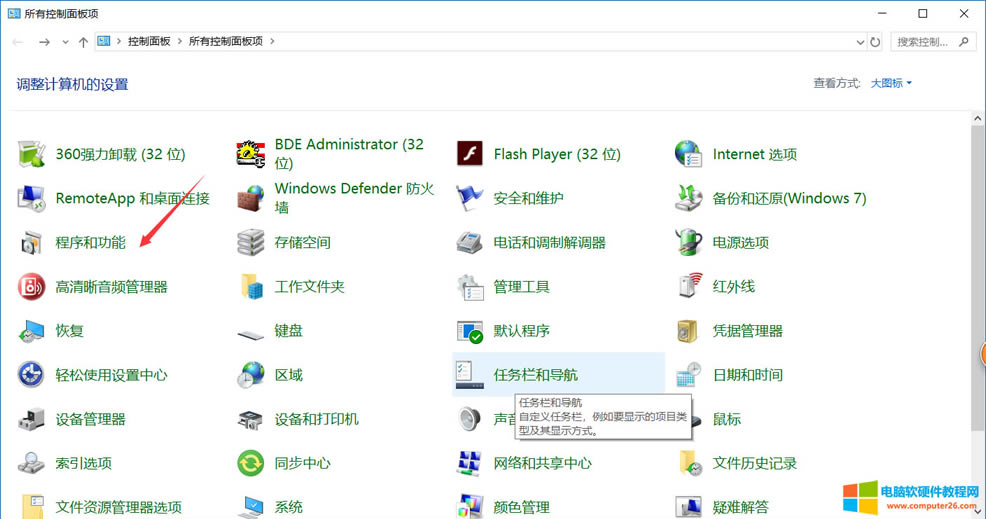Open the 网络和共享中心 icon
Viewport: 986px width, 519px height.
(470, 463)
